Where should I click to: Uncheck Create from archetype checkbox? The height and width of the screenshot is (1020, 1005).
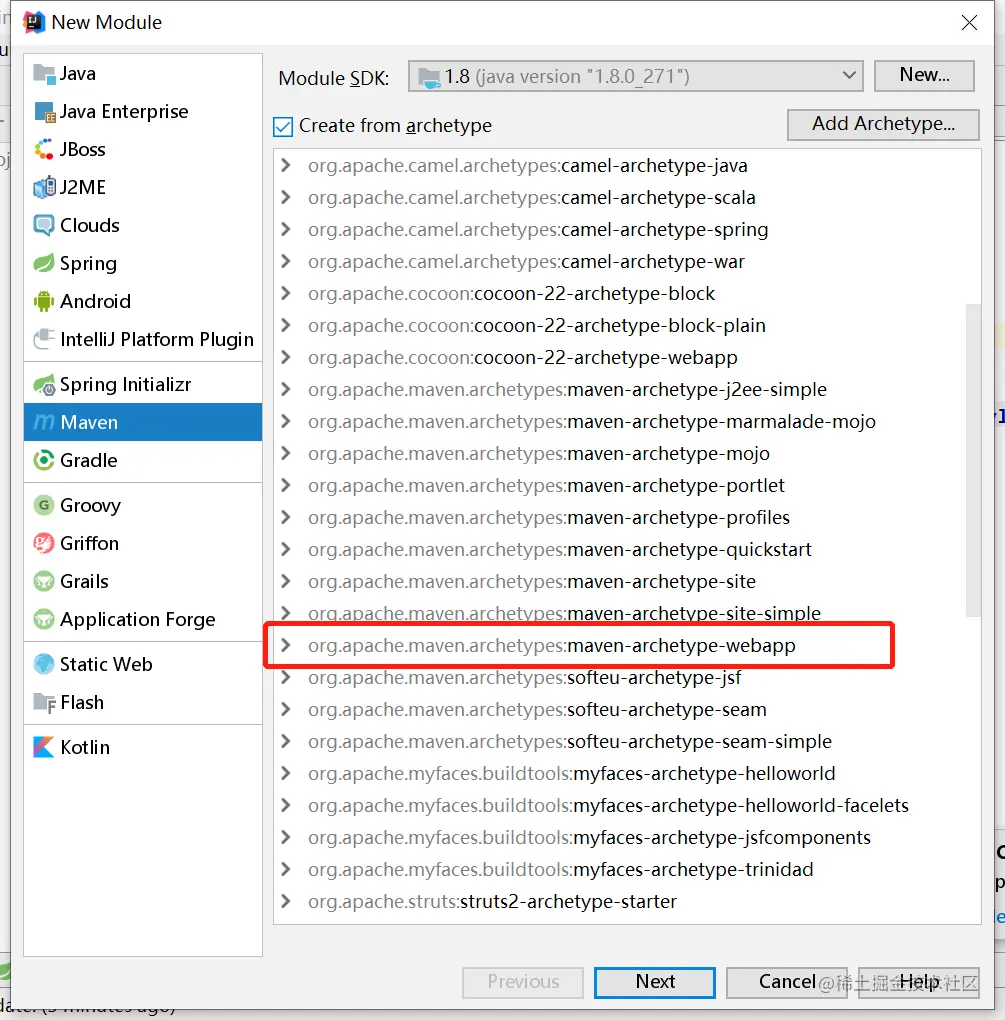pyautogui.click(x=283, y=126)
